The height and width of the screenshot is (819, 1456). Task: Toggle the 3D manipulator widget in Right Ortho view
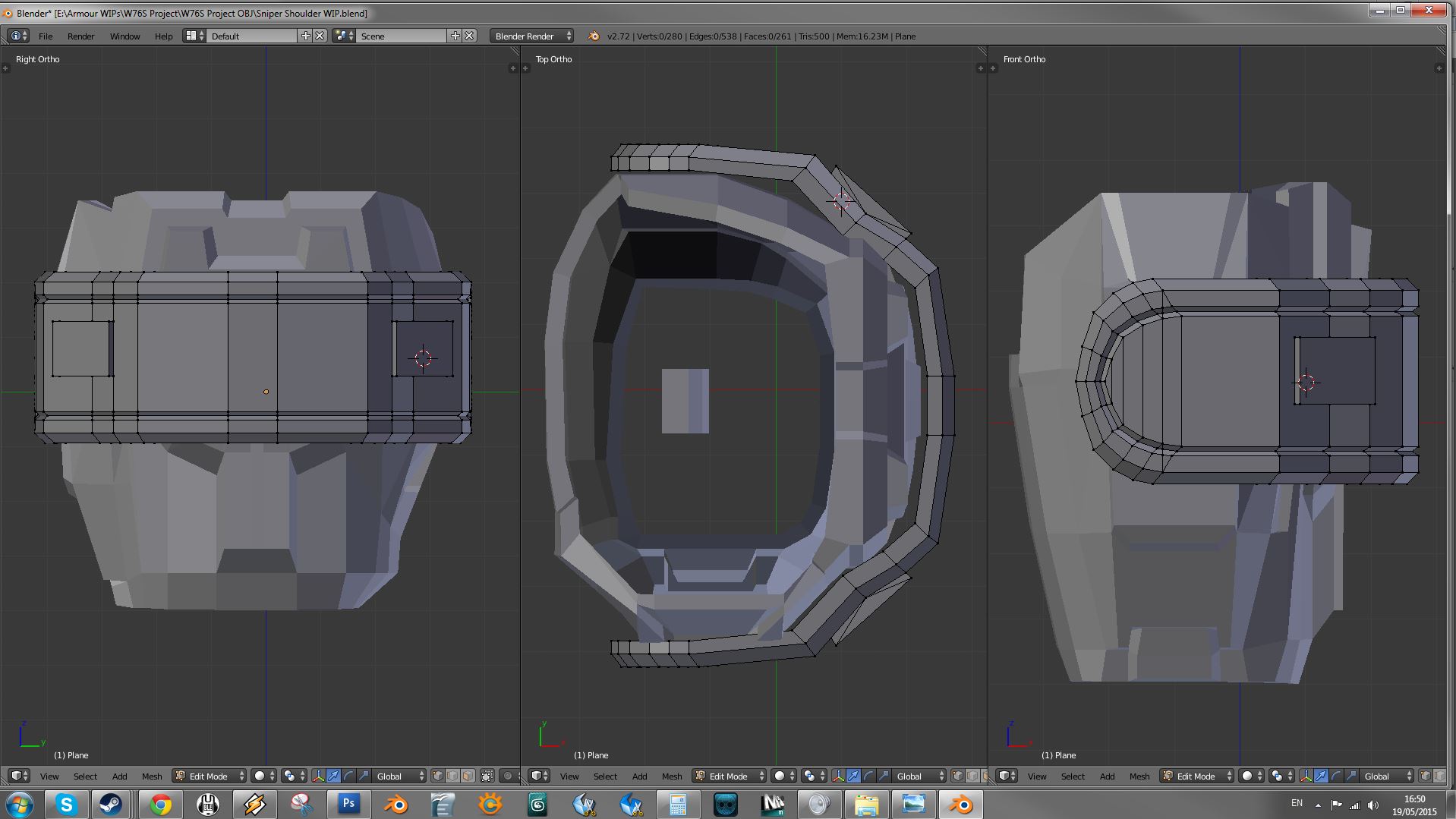click(318, 776)
